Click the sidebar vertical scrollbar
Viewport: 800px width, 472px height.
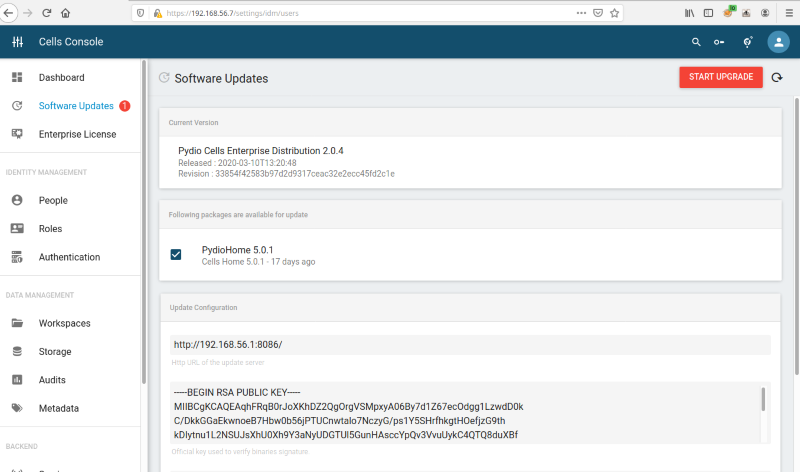point(144,222)
